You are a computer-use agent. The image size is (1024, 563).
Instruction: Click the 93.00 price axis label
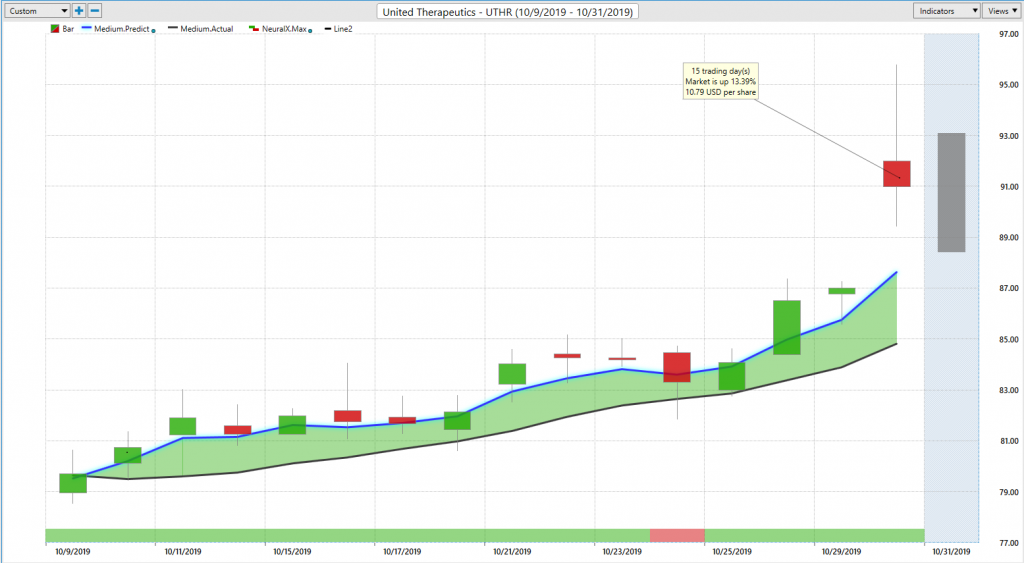click(1009, 136)
